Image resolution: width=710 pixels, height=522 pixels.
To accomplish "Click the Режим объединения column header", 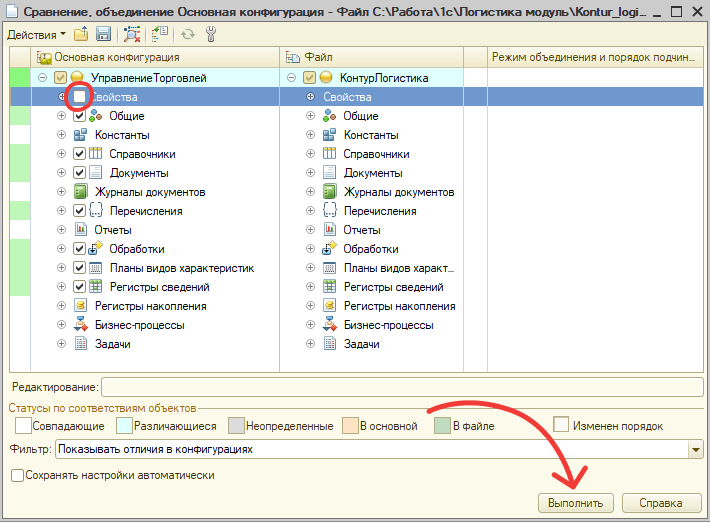I will pos(593,58).
